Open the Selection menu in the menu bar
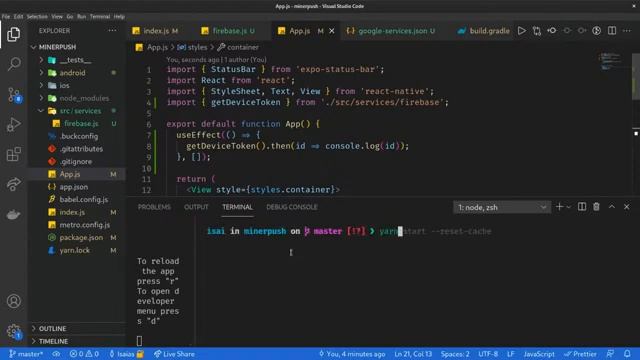This screenshot has width=640, height=360. pos(37,17)
